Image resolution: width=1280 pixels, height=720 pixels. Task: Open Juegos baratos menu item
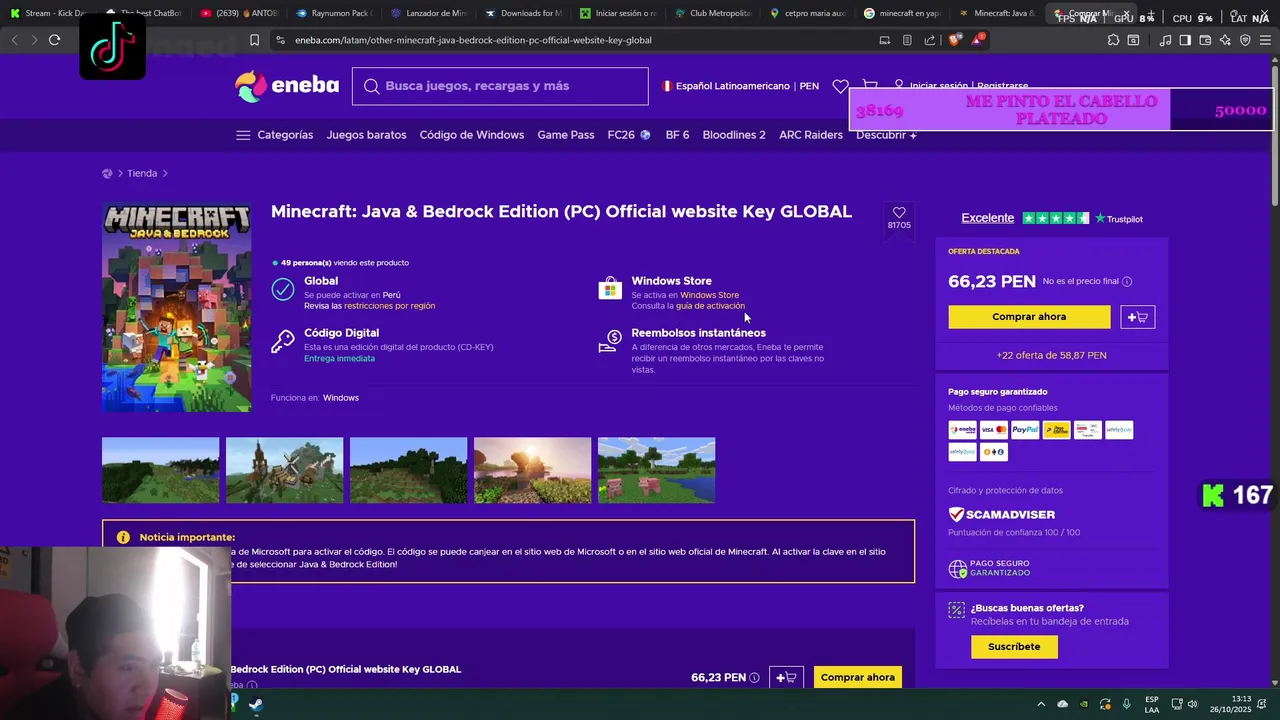[x=366, y=135]
